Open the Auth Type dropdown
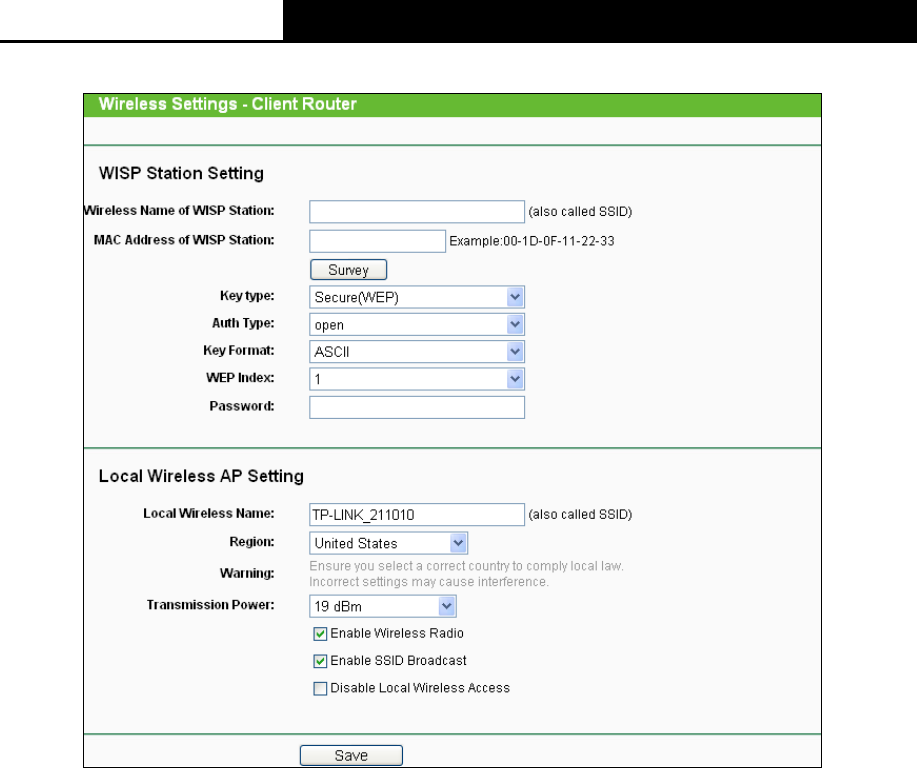This screenshot has height=768, width=917. click(416, 325)
